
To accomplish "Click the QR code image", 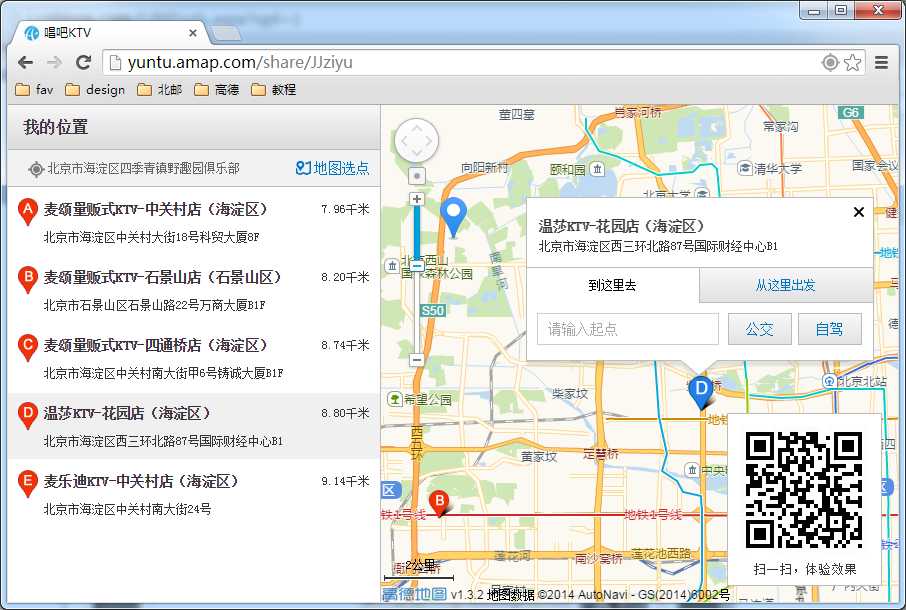I will [x=804, y=490].
